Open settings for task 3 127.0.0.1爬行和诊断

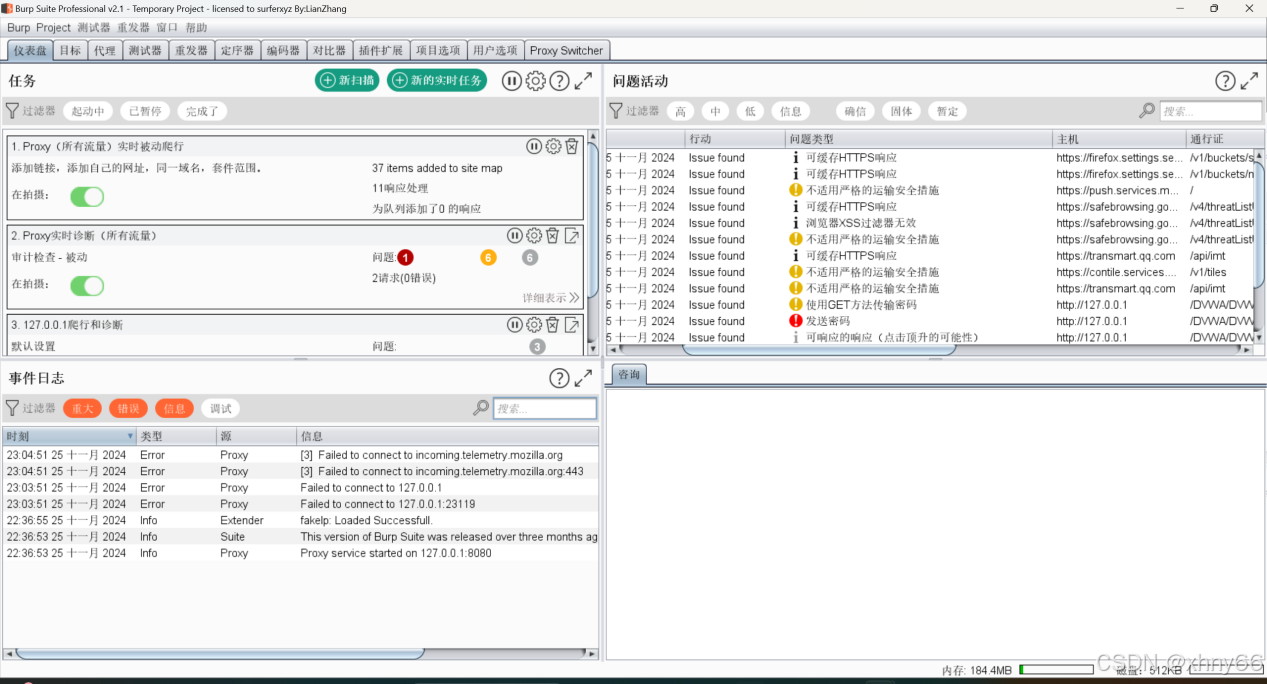534,324
